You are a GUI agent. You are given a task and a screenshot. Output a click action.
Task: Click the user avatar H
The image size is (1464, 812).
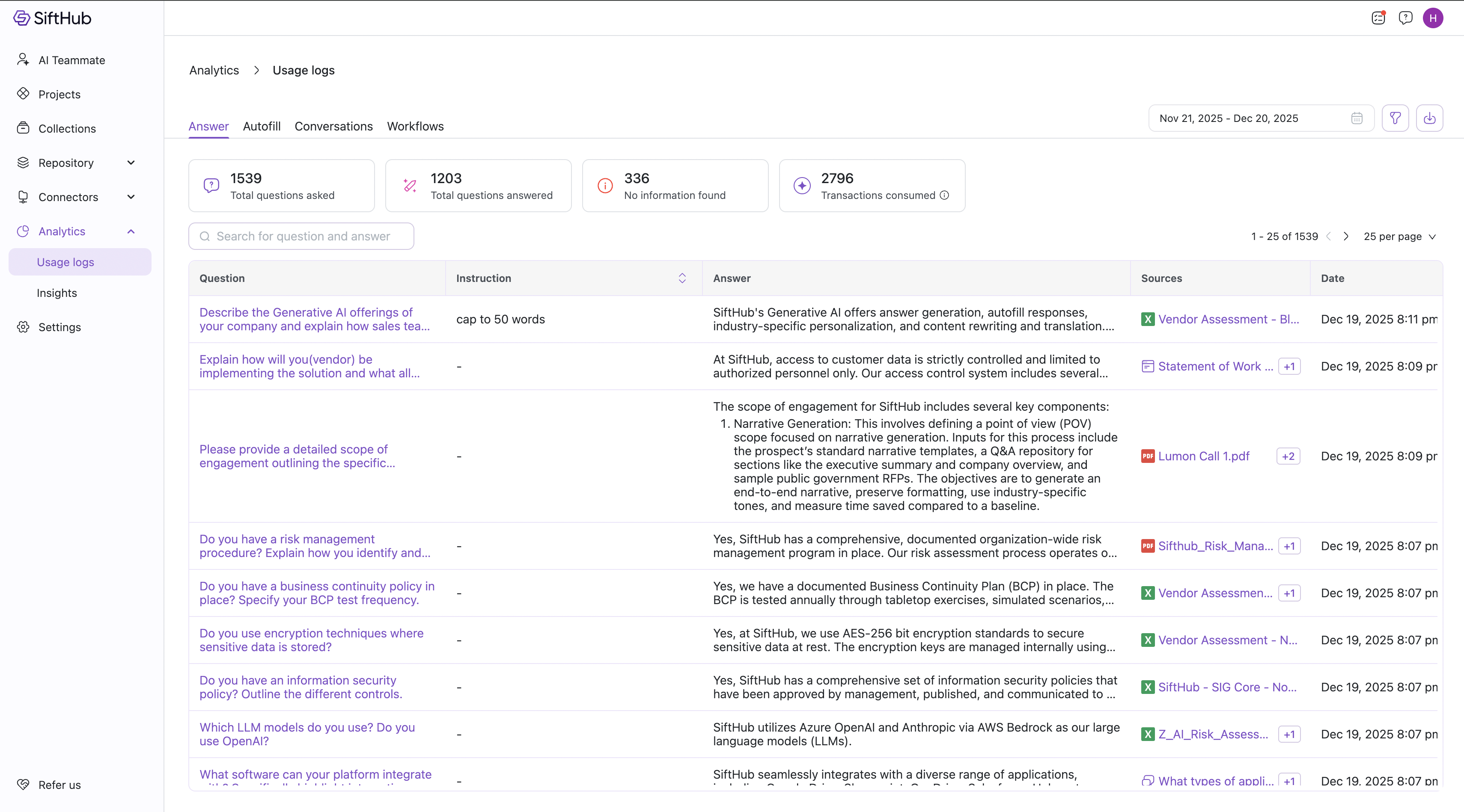point(1433,18)
